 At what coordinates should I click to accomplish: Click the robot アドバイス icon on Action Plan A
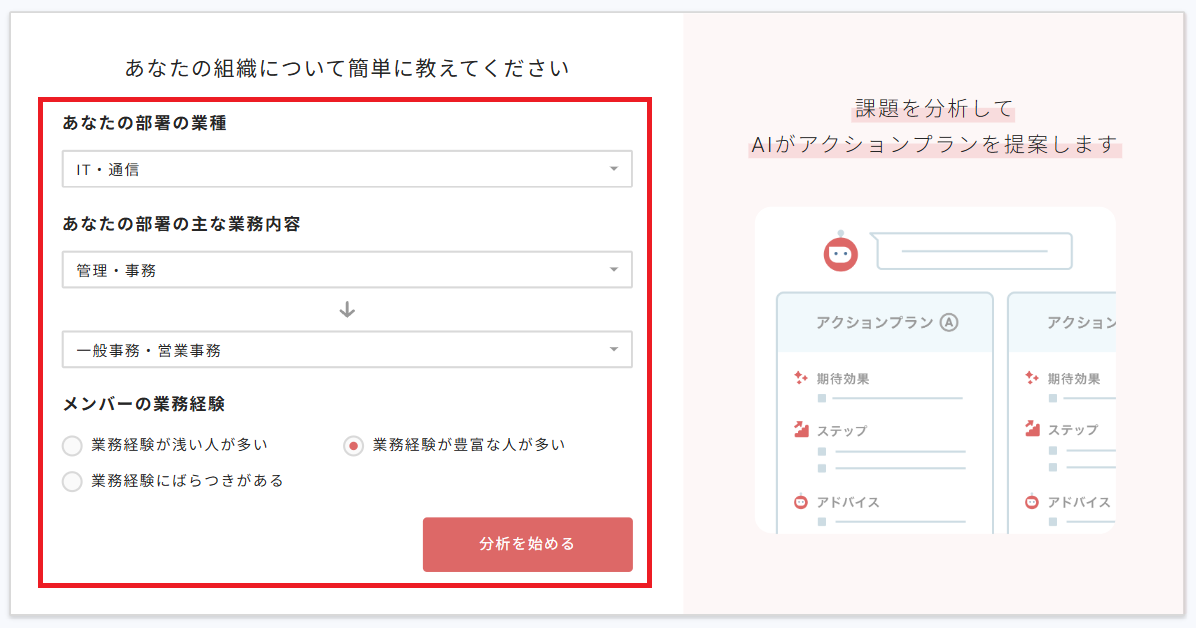click(800, 502)
